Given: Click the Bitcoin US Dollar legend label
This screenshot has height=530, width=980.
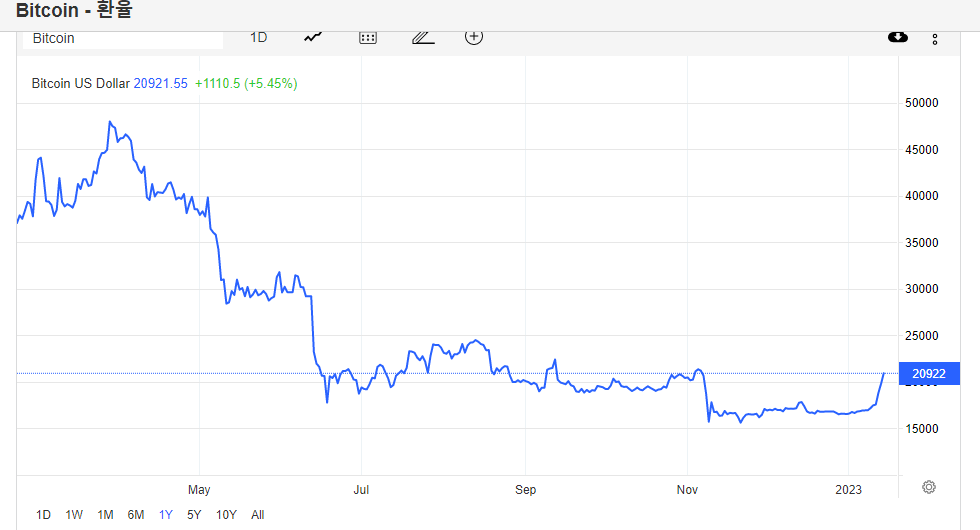Looking at the screenshot, I should coord(81,83).
